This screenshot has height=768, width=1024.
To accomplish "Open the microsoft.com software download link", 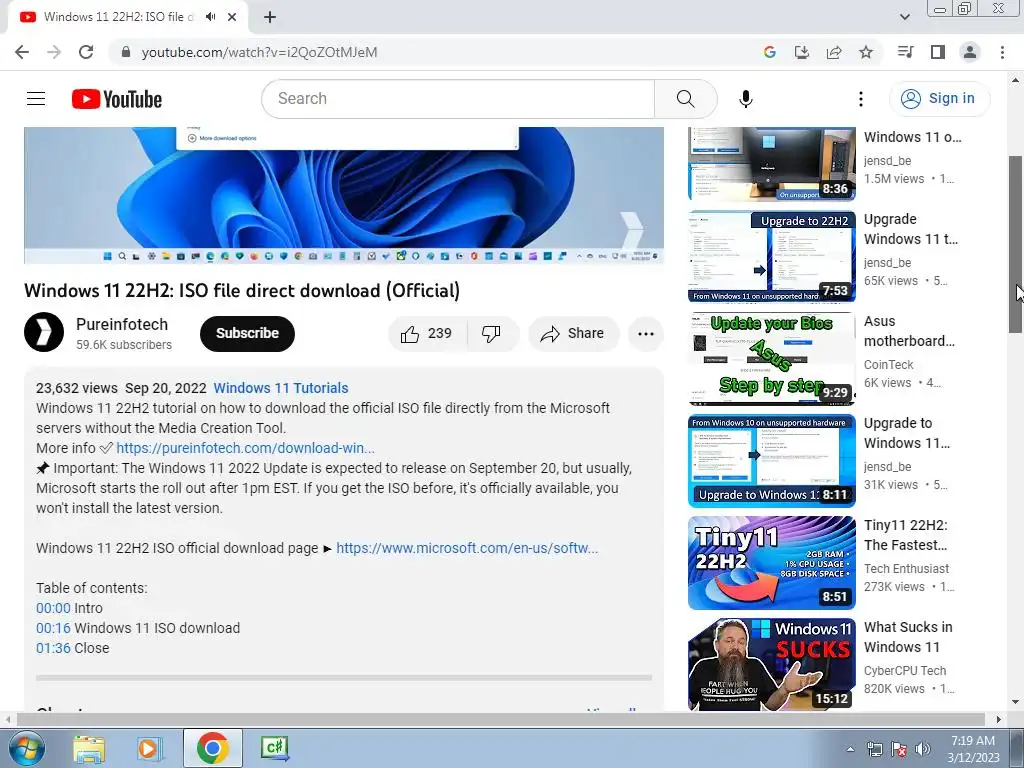I will pyautogui.click(x=467, y=548).
